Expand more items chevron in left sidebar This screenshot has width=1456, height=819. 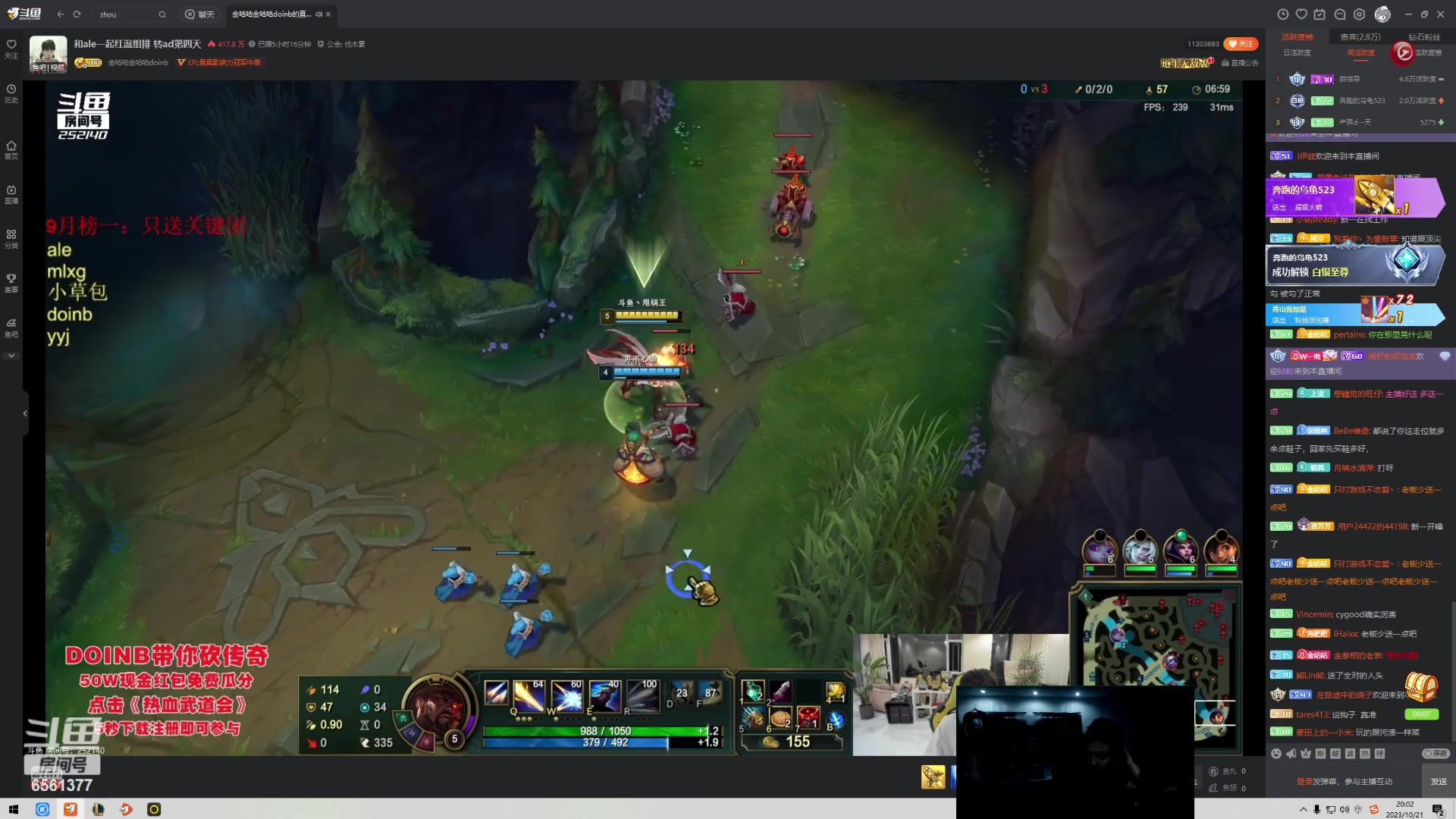11,356
